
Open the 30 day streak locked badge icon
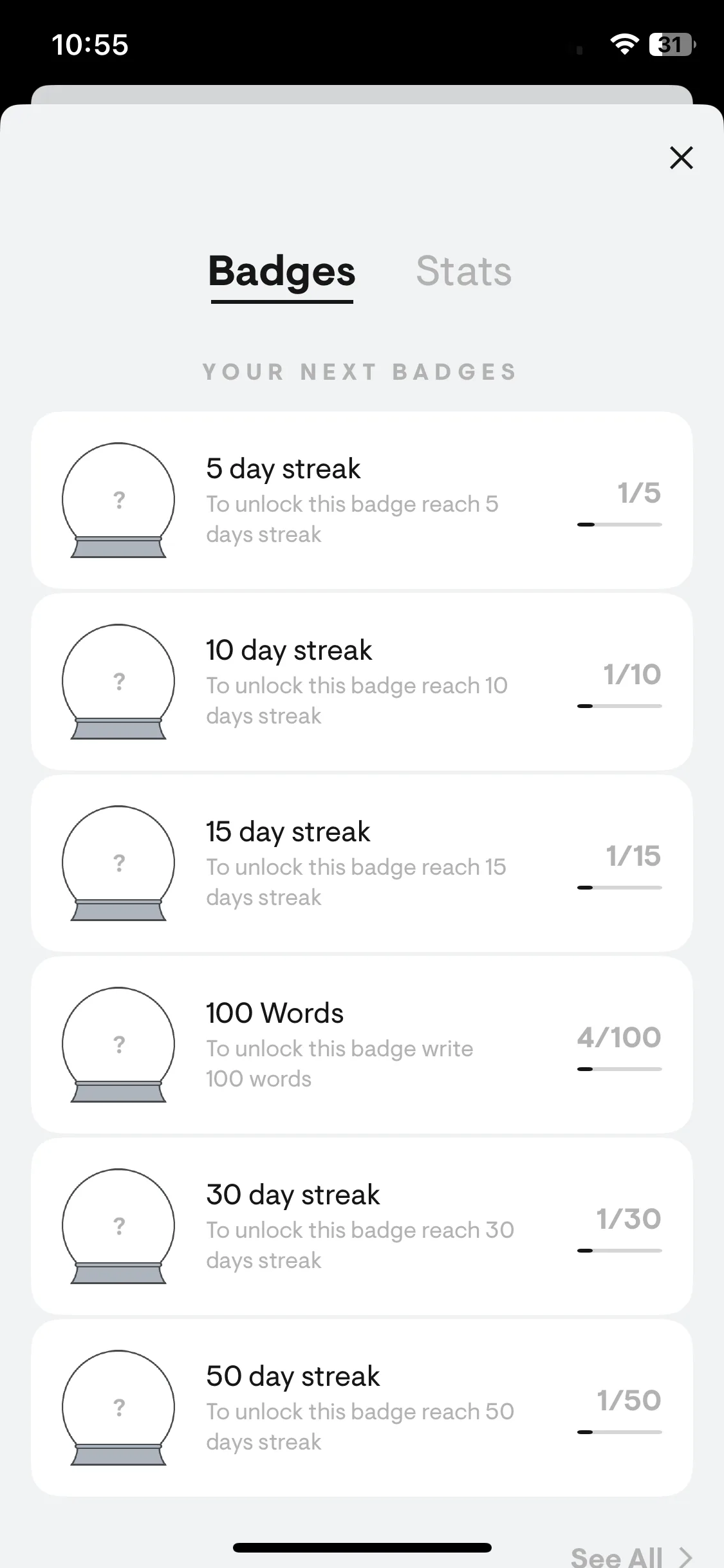(118, 1226)
